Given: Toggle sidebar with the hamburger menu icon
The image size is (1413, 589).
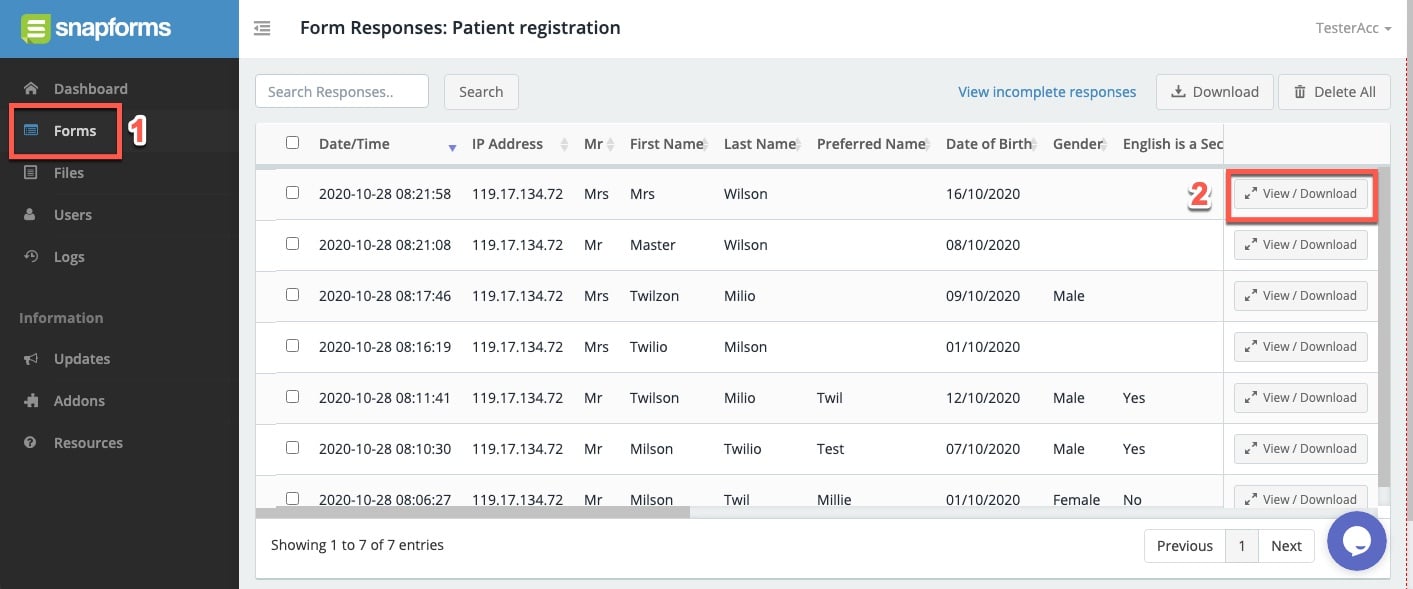Looking at the screenshot, I should (x=262, y=28).
